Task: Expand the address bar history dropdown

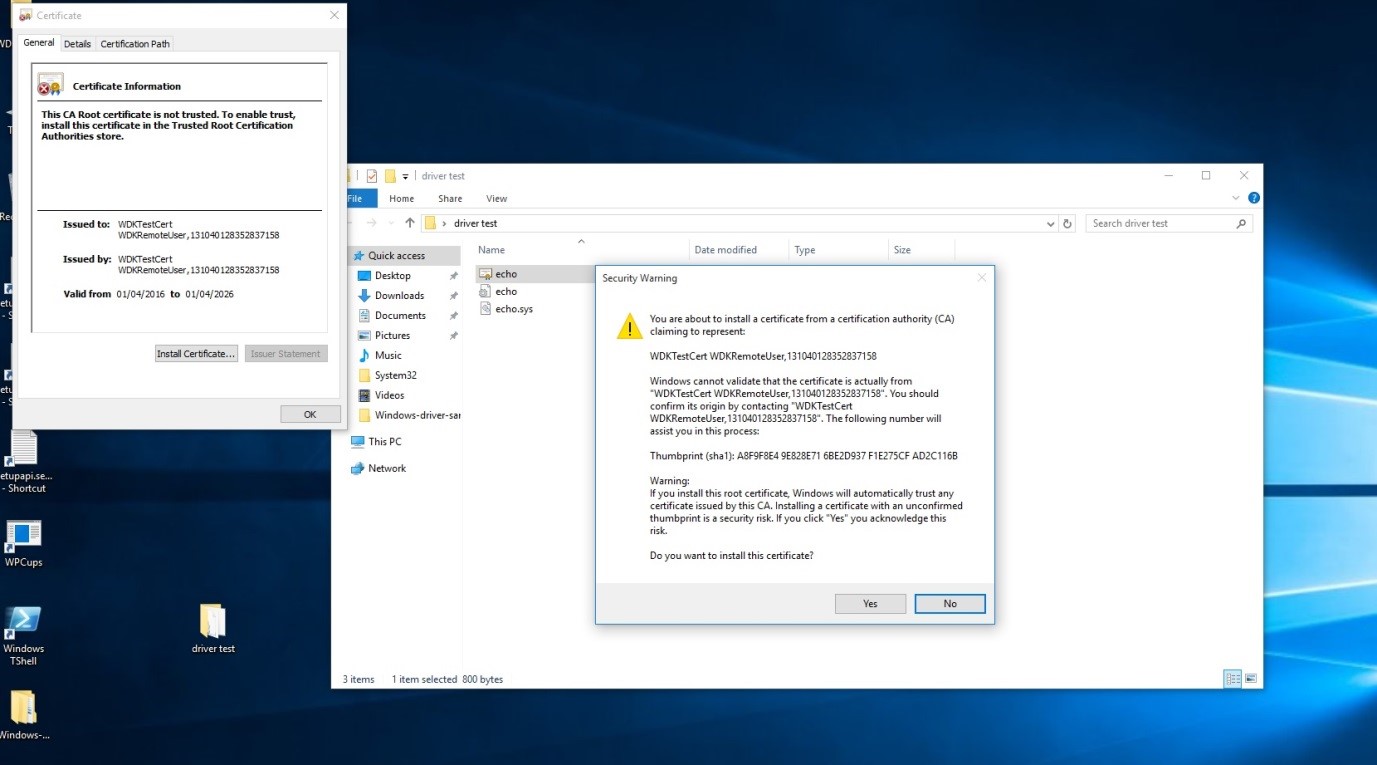Action: click(x=1050, y=224)
